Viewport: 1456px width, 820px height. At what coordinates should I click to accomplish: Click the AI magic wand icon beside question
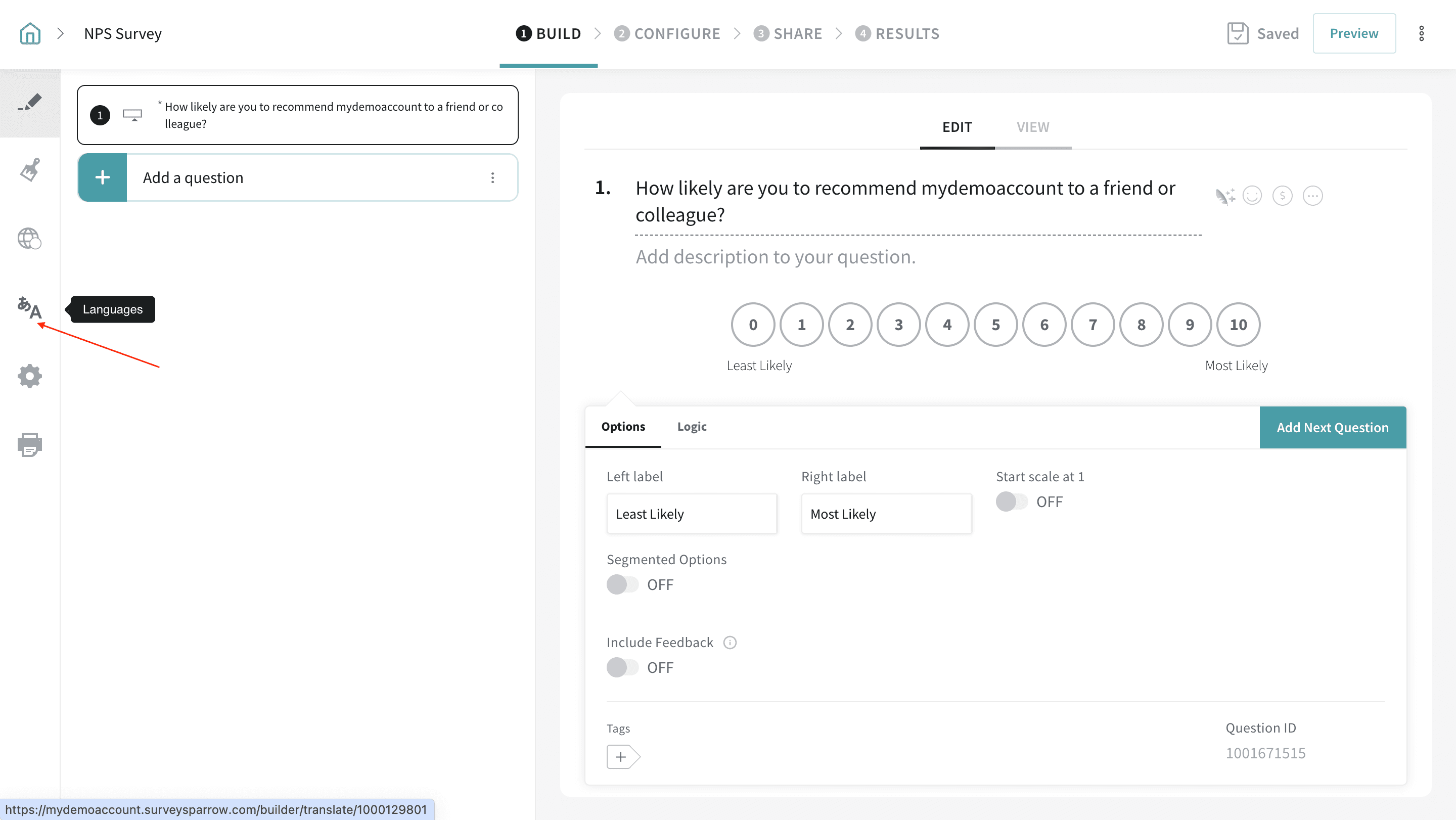[x=1225, y=196]
